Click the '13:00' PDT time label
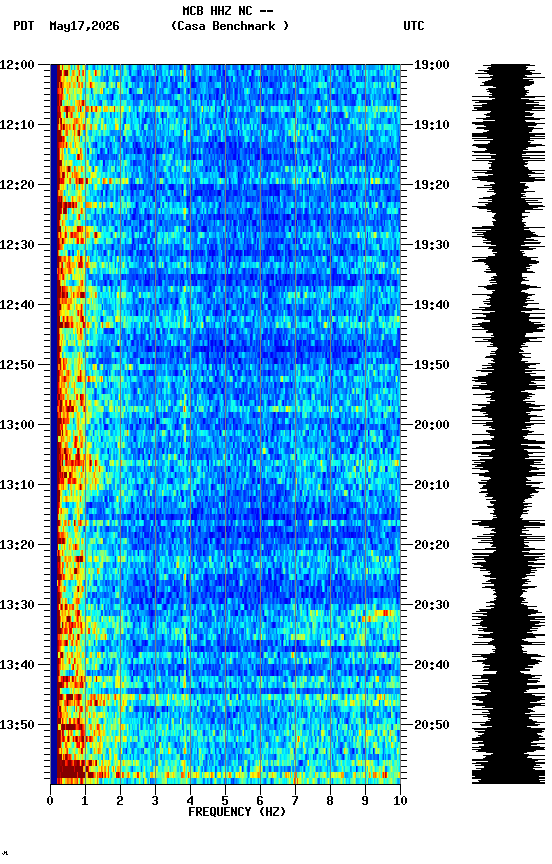Image resolution: width=552 pixels, height=864 pixels. coord(17,425)
